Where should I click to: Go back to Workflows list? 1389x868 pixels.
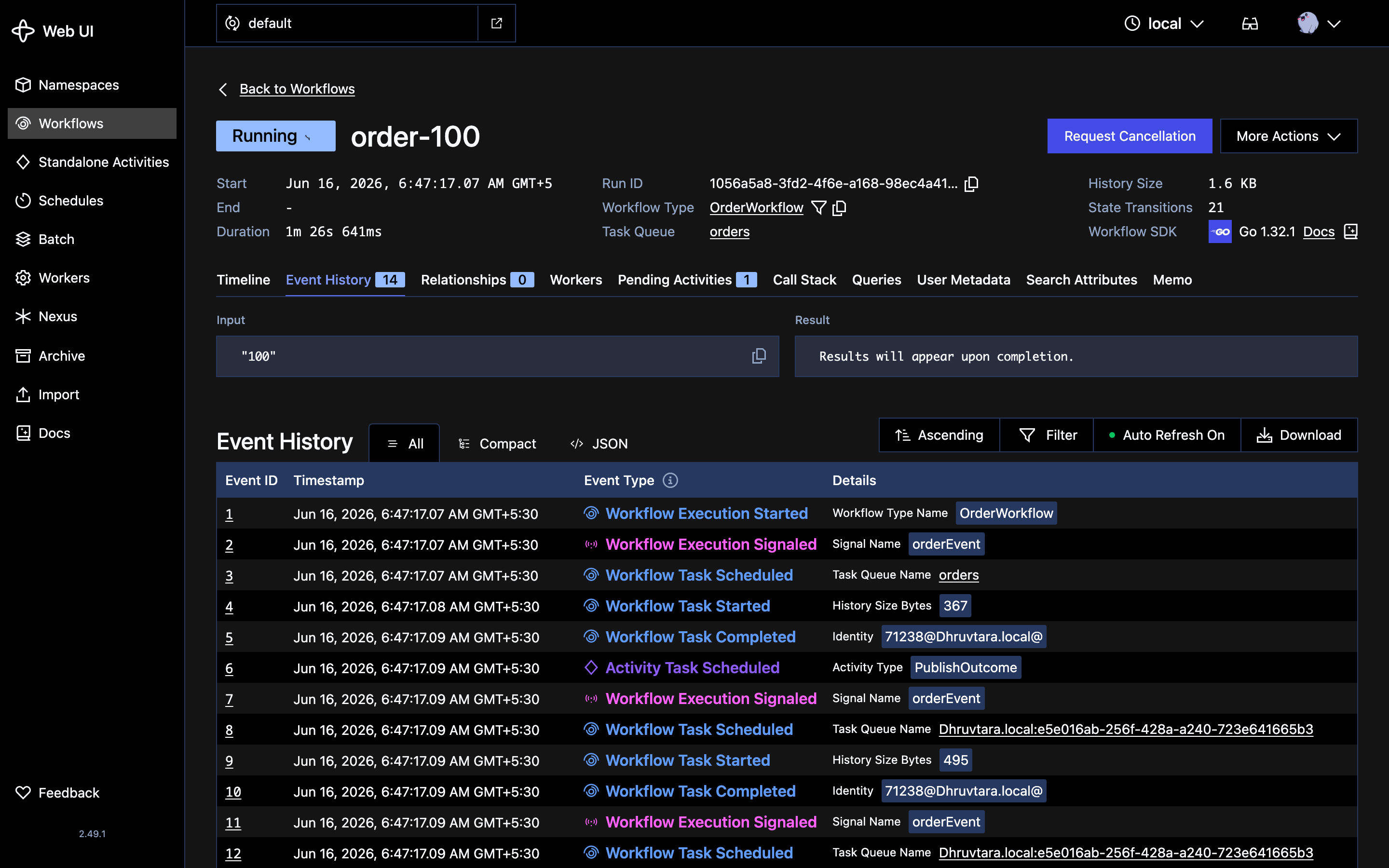[297, 89]
